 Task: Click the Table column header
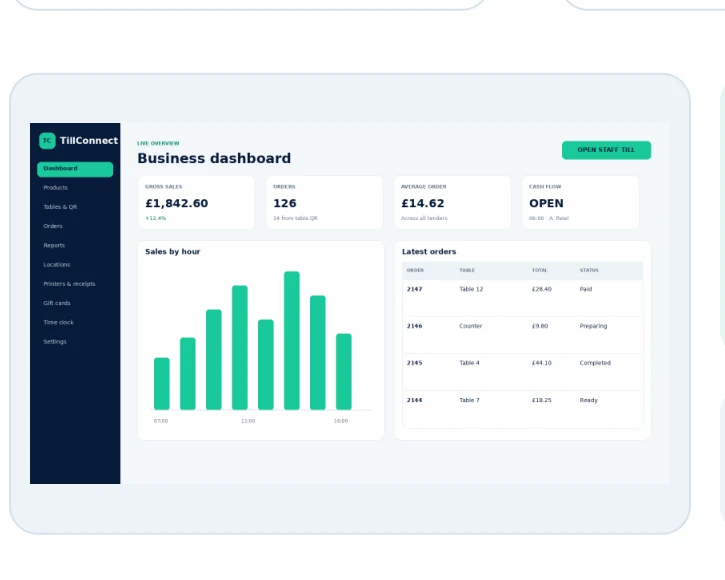tap(467, 270)
